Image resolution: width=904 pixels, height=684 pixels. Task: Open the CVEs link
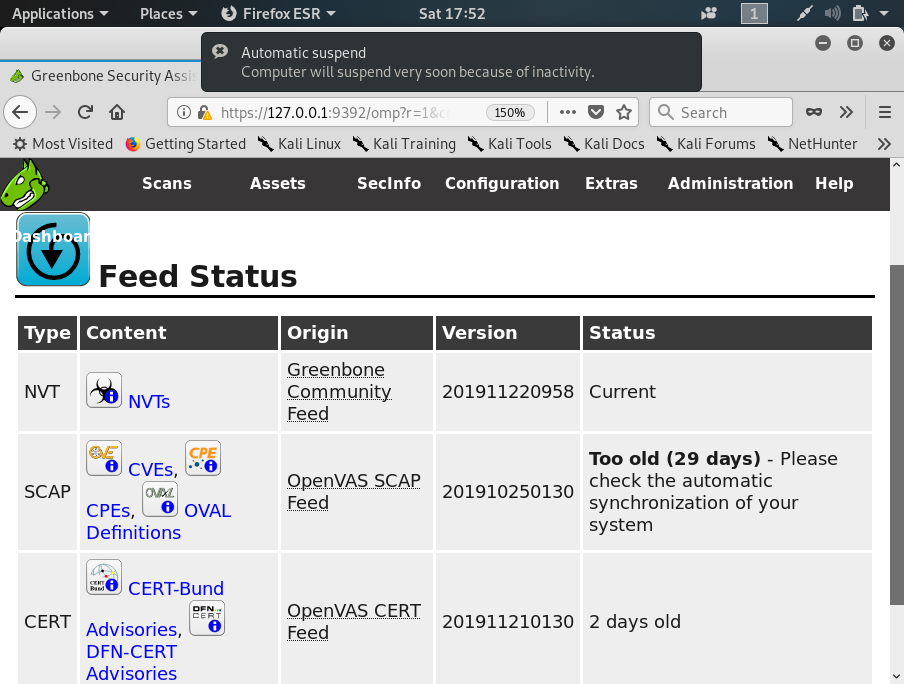pos(151,469)
